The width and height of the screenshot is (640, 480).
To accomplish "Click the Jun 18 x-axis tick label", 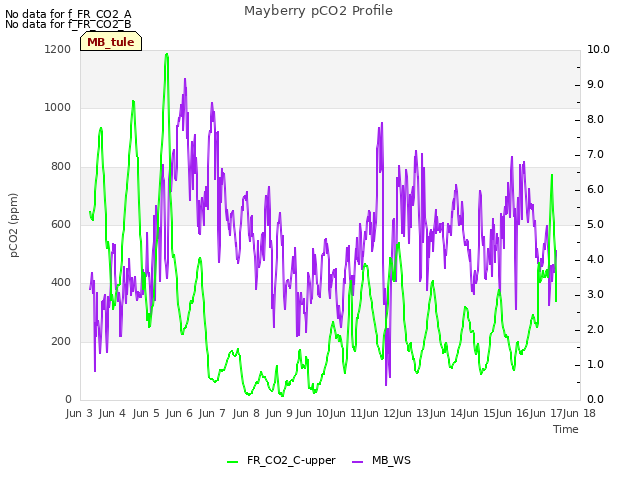I will (x=579, y=413).
